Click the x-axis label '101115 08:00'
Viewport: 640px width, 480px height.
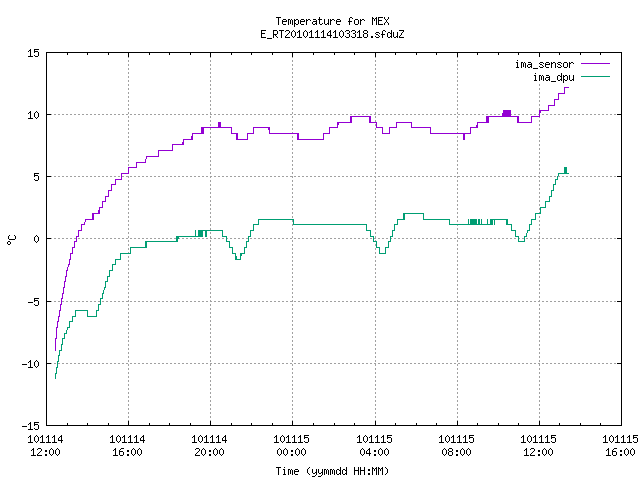(x=456, y=446)
